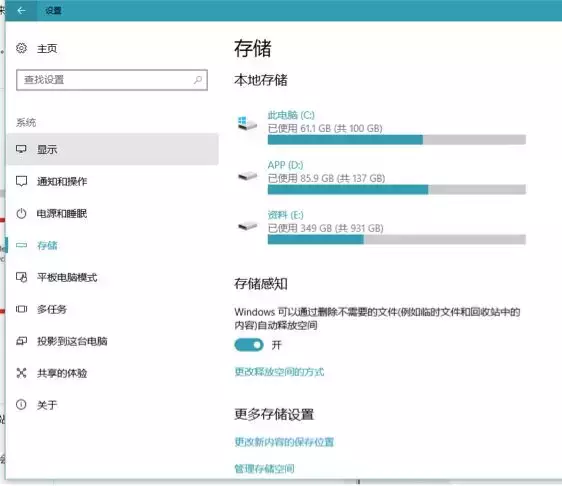Image resolution: width=562 pixels, height=486 pixels.
Task: Click the 查找设置 search box
Action: [x=112, y=80]
